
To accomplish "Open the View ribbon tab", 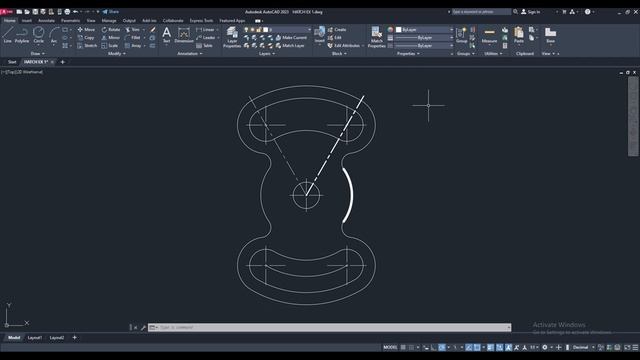I will 91,20.
